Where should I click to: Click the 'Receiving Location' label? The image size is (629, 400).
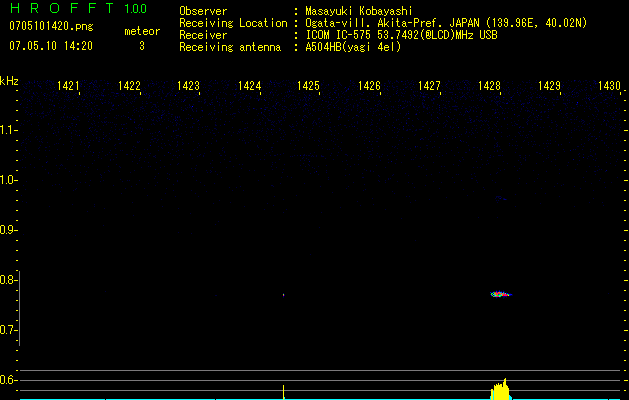(233, 23)
